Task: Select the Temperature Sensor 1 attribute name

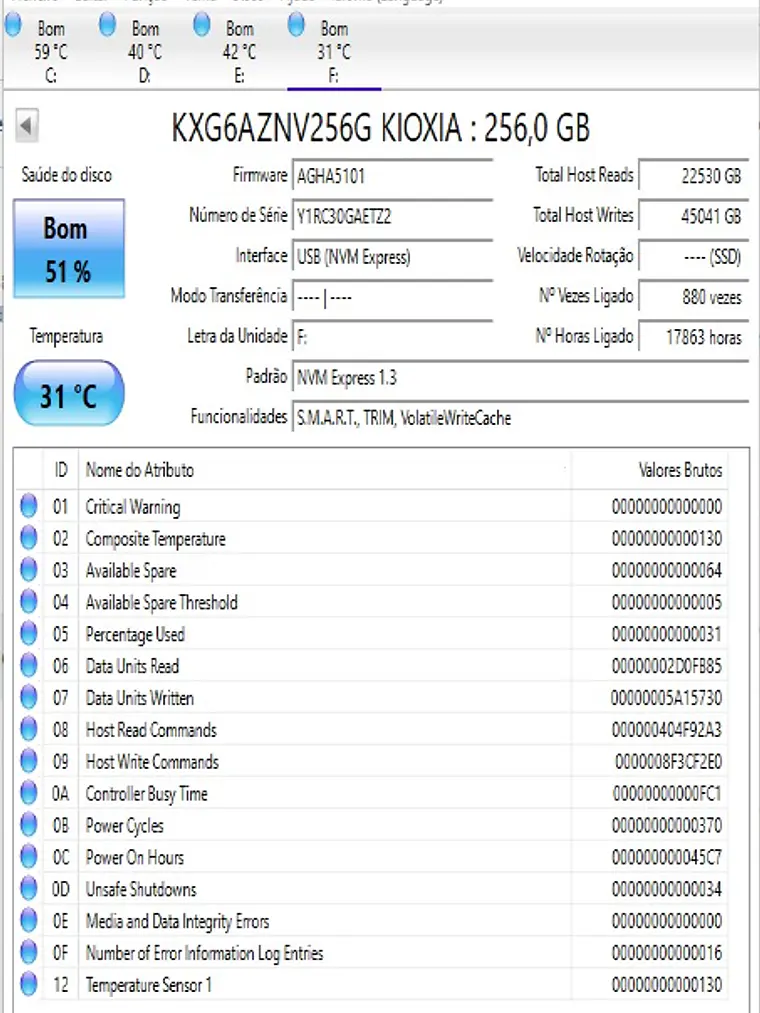Action: (149, 985)
